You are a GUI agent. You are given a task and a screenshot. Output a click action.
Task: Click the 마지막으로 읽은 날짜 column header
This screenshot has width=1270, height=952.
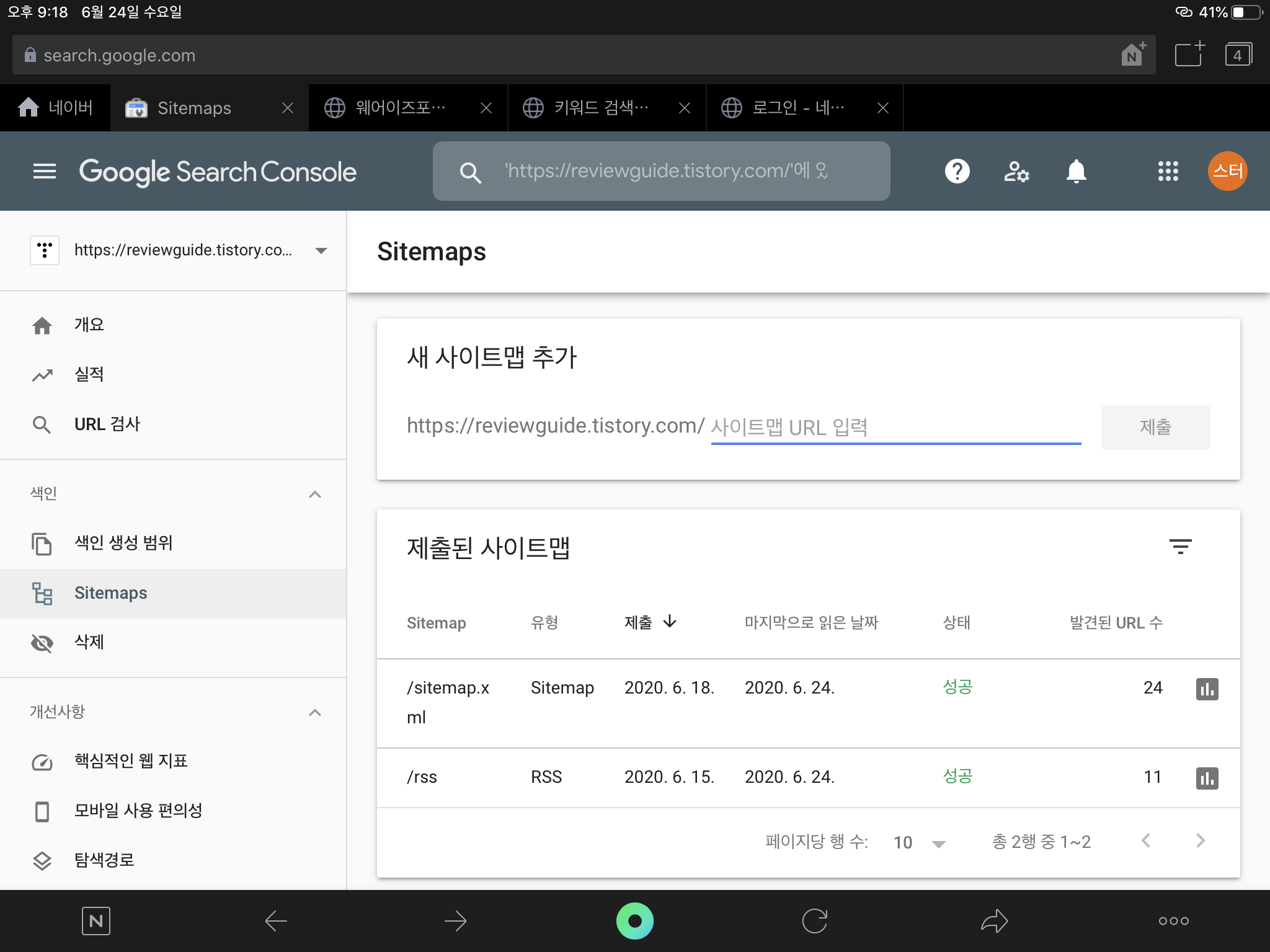(811, 622)
